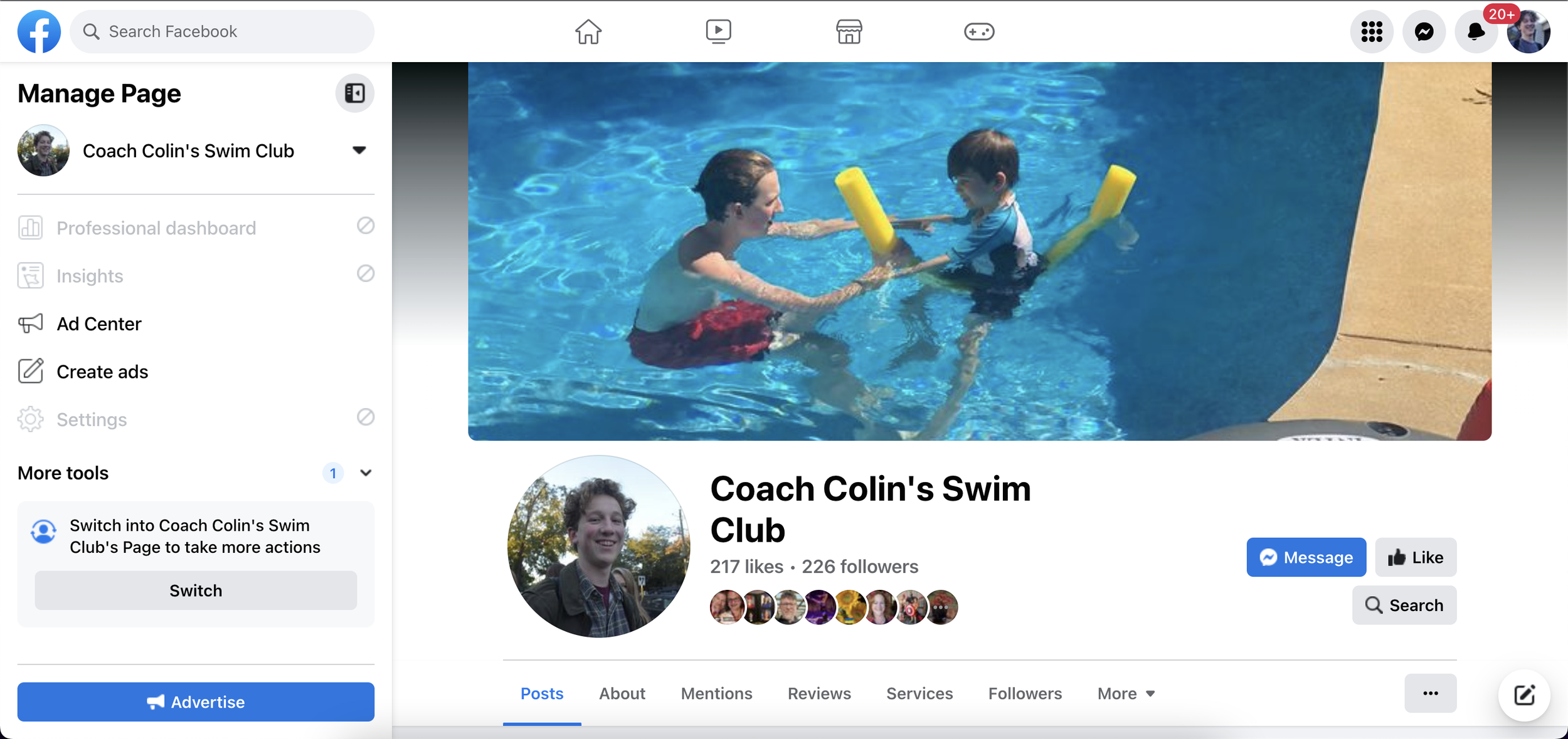1568x739 pixels.
Task: Click the Switch button
Action: pos(196,590)
